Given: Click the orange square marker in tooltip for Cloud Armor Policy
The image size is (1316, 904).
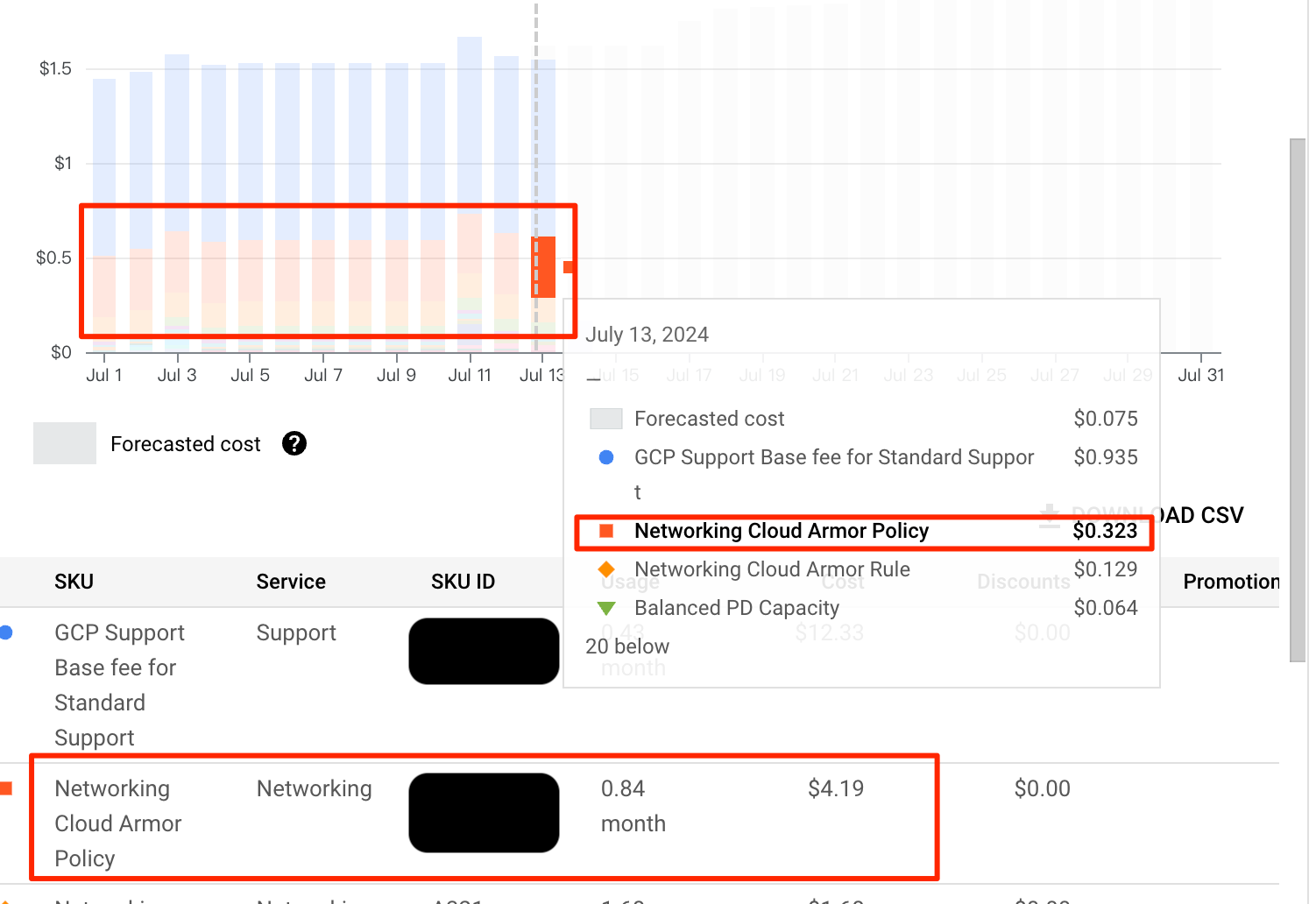Looking at the screenshot, I should pos(606,531).
